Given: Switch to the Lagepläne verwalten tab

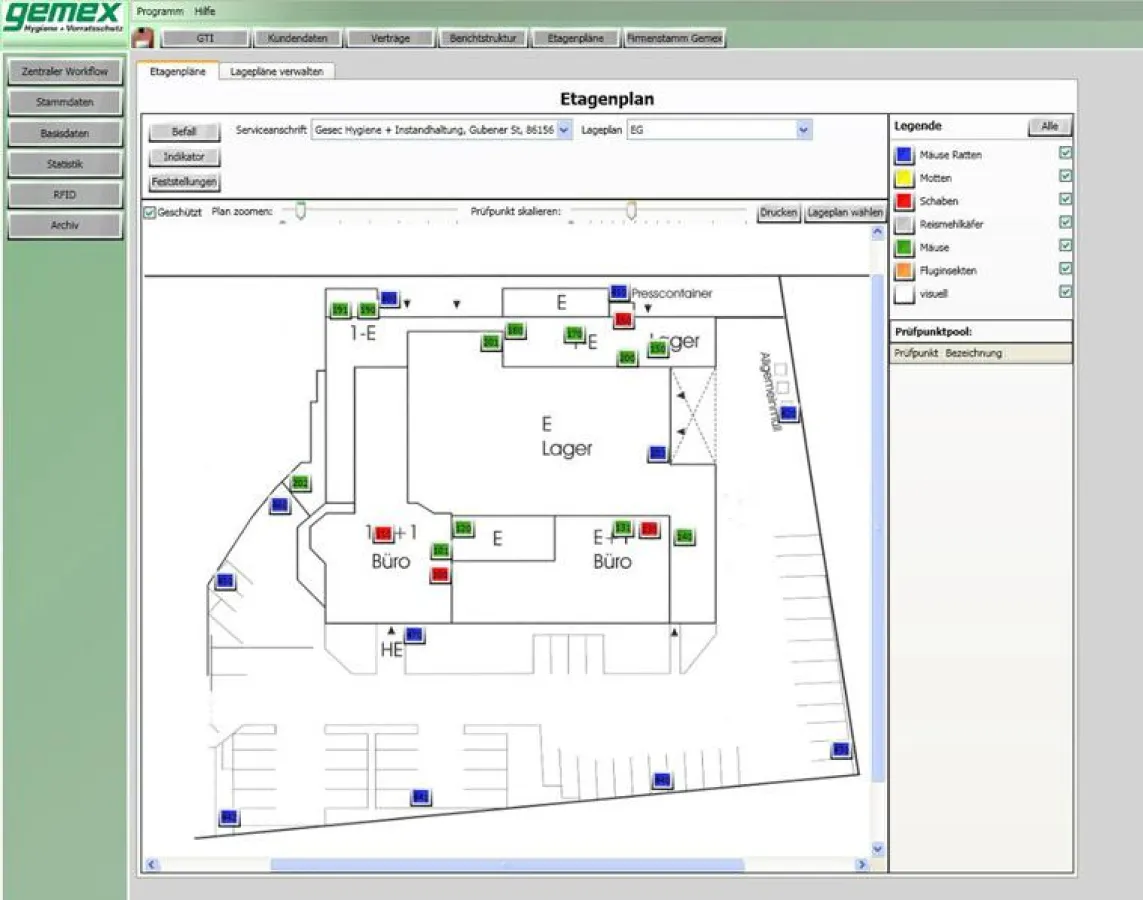Looking at the screenshot, I should pyautogui.click(x=276, y=72).
